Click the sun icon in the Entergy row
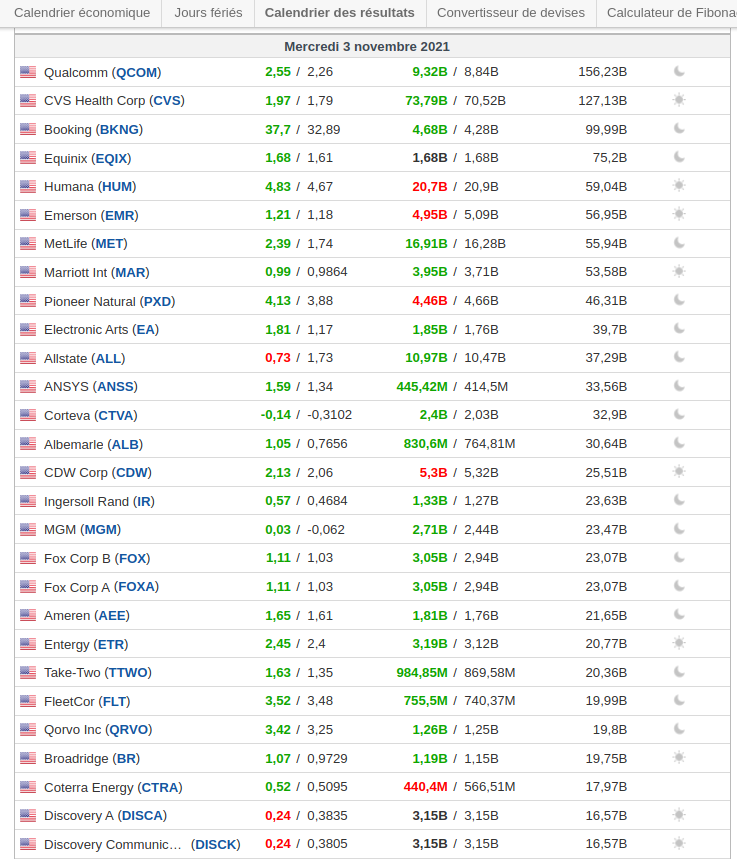The width and height of the screenshot is (737, 859). [679, 643]
